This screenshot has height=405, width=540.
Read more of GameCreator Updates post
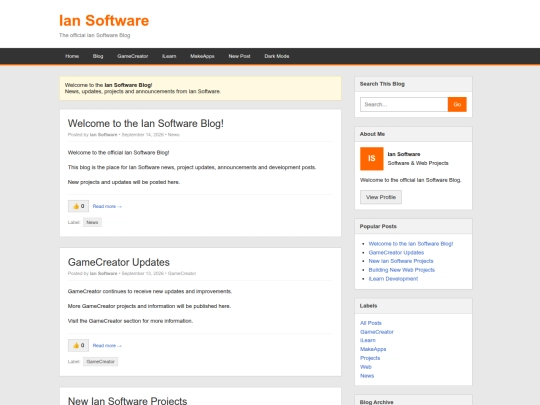point(107,345)
